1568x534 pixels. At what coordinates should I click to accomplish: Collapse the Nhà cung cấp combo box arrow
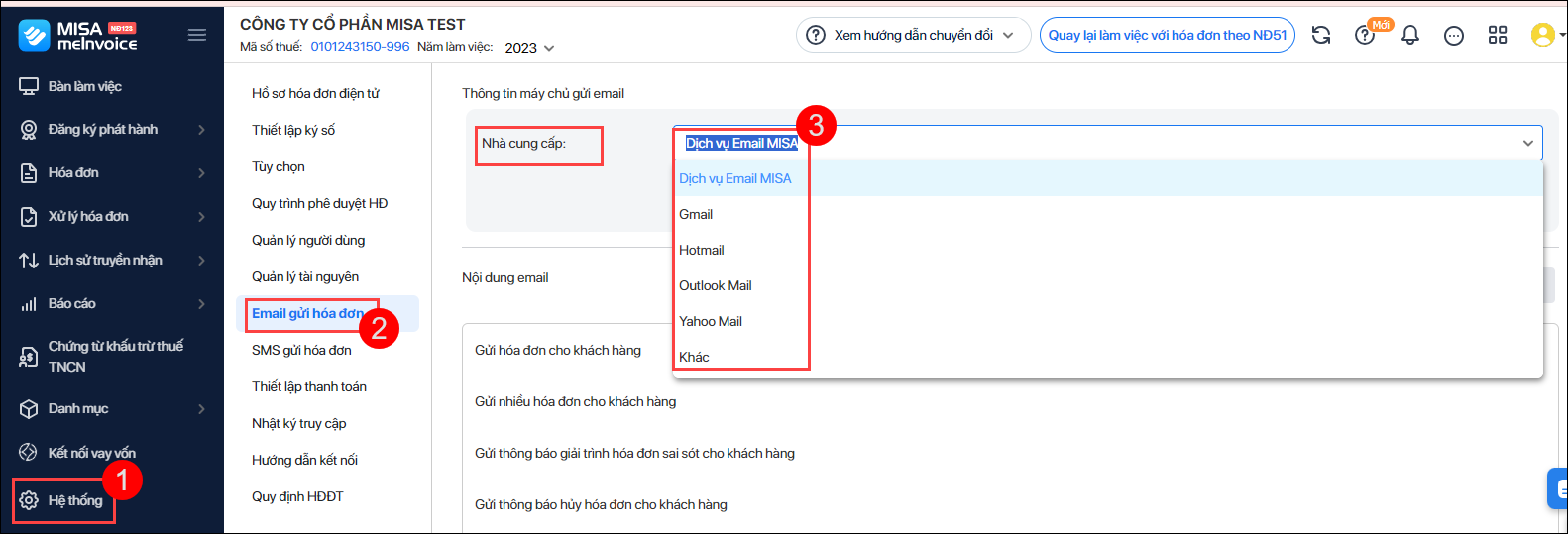click(x=1527, y=144)
